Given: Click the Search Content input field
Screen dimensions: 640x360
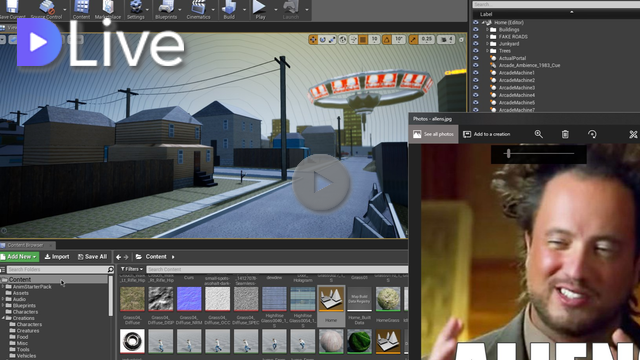Looking at the screenshot, I should point(277,269).
